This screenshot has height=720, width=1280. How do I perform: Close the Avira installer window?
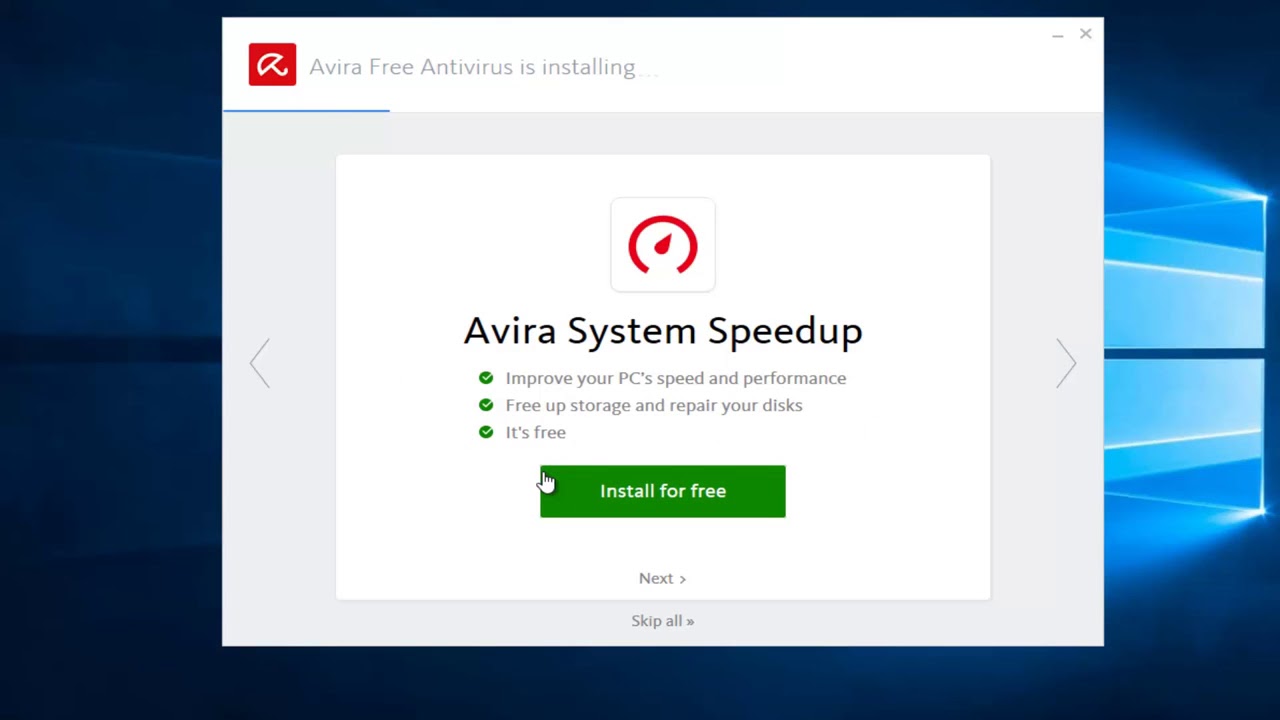pos(1085,34)
